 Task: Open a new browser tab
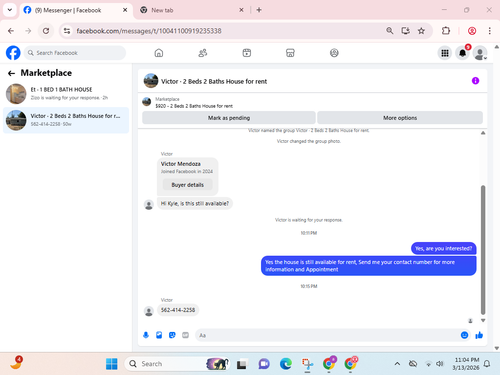pyautogui.click(x=259, y=10)
